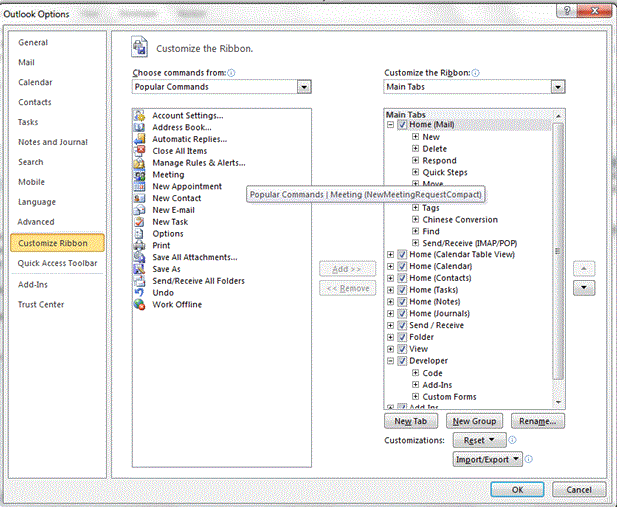Click info icon beside Choose commands from
617x507 pixels.
click(x=231, y=73)
